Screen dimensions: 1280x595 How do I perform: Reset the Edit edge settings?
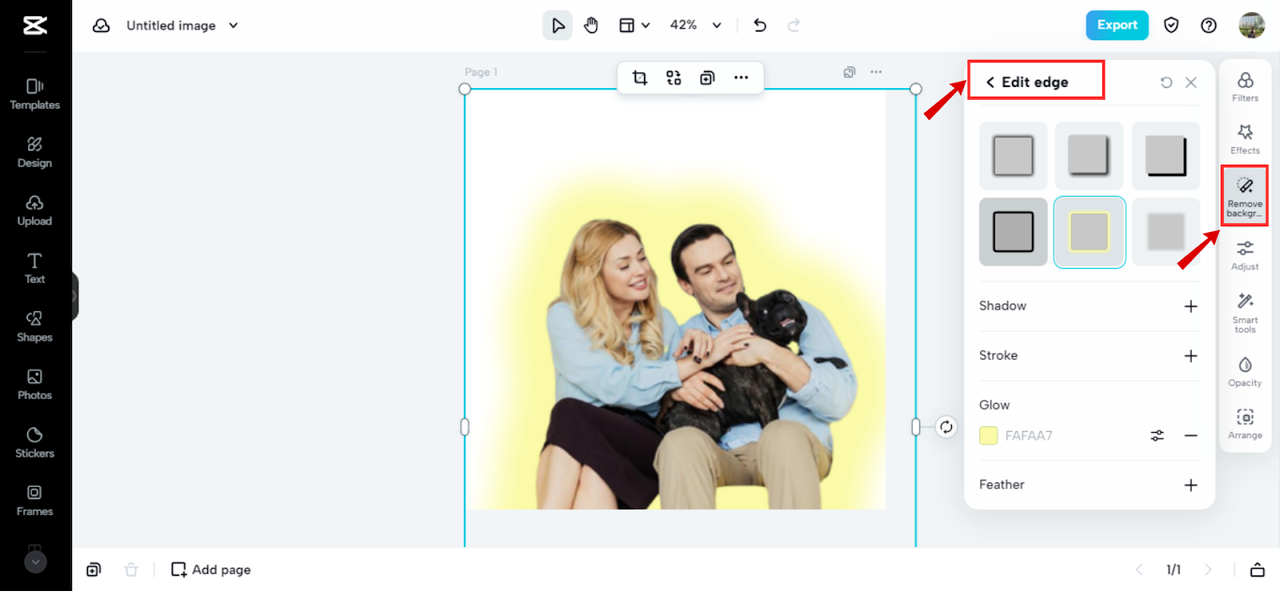(x=1166, y=82)
